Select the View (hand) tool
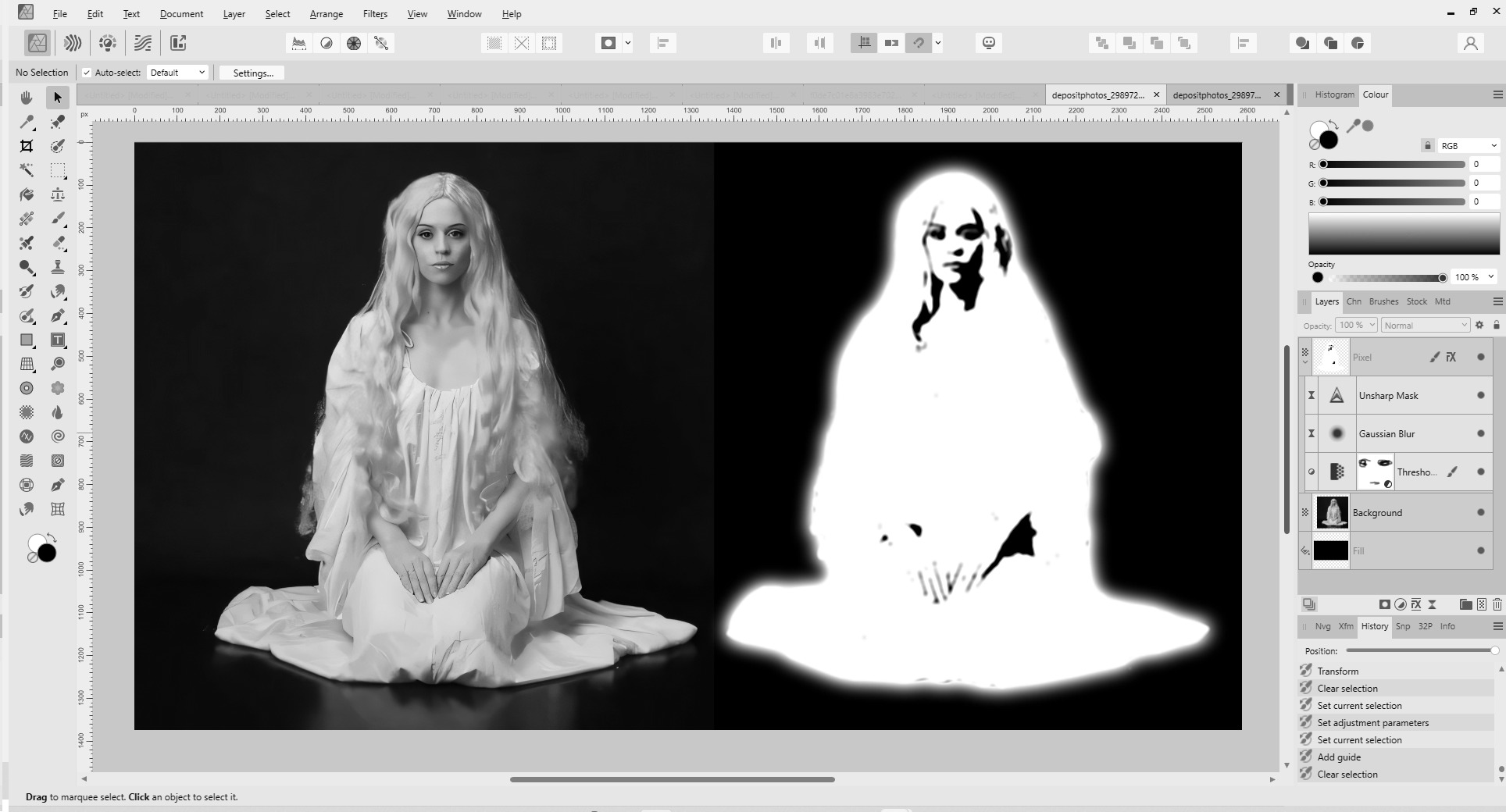 pos(27,98)
